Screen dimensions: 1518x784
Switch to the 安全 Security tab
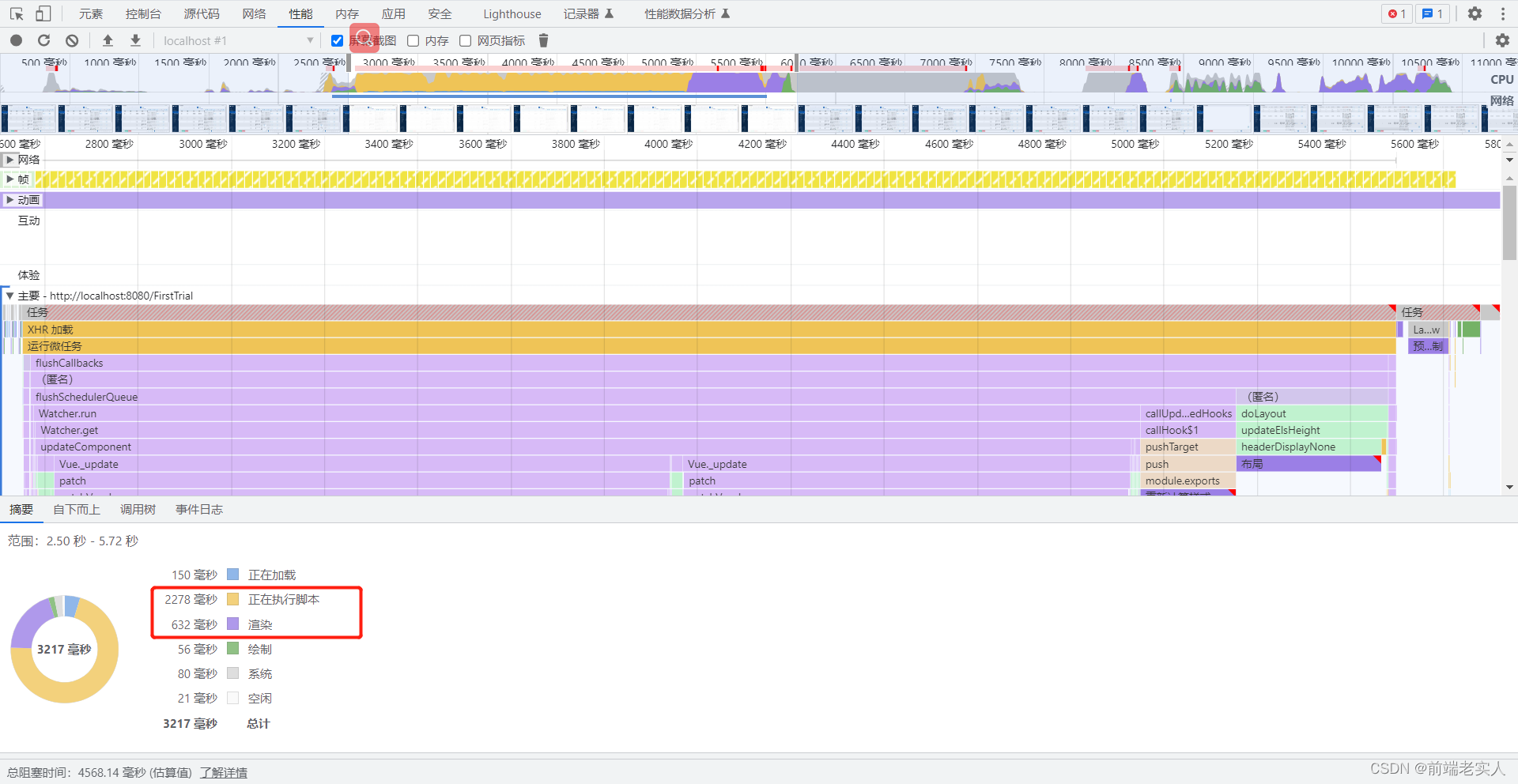[x=440, y=13]
